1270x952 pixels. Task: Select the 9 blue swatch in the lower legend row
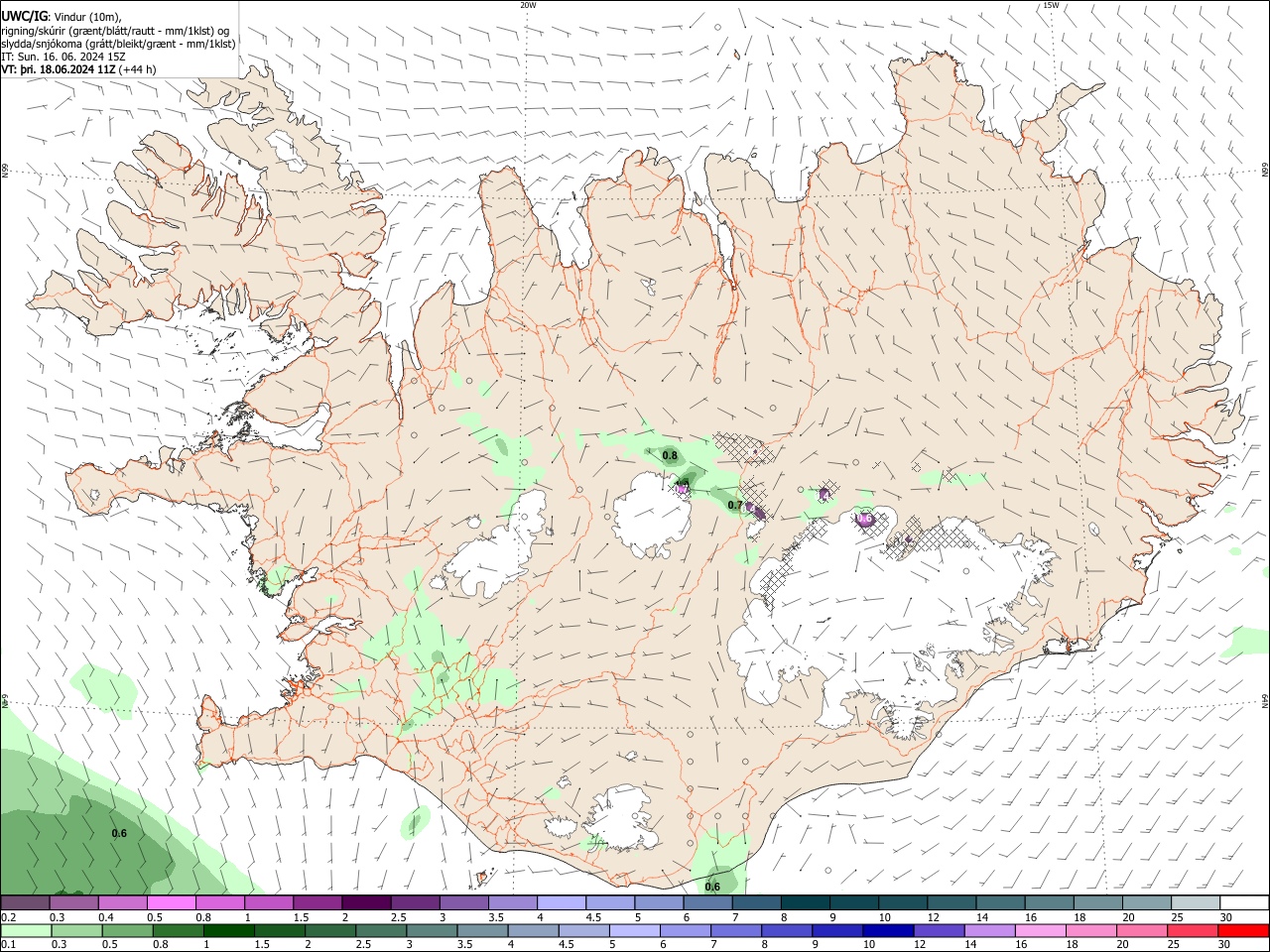point(836,930)
